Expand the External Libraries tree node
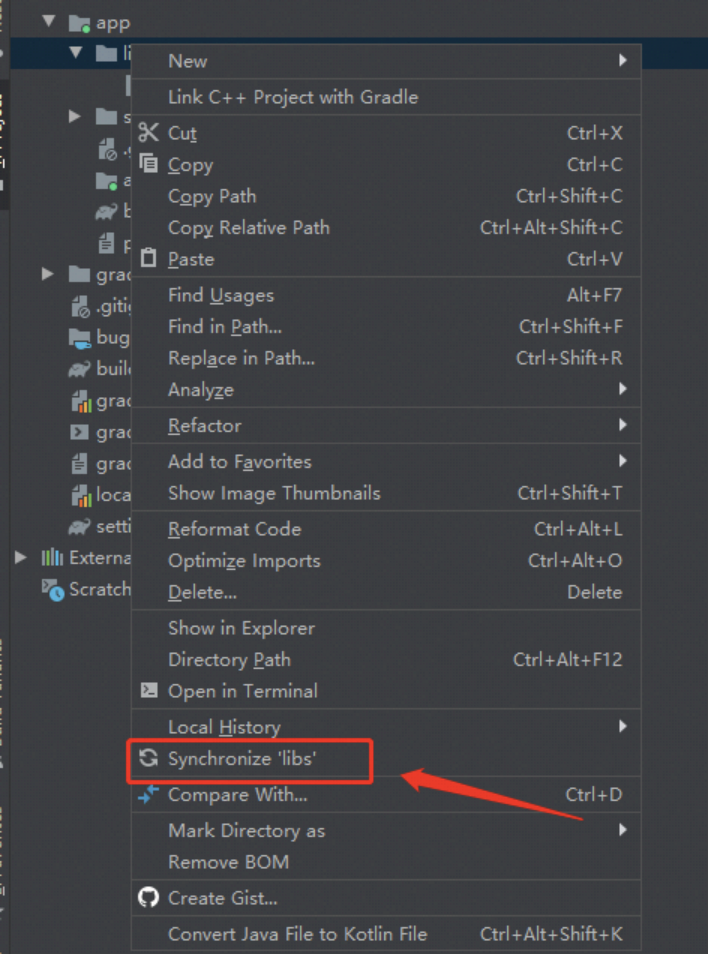 [x=21, y=557]
